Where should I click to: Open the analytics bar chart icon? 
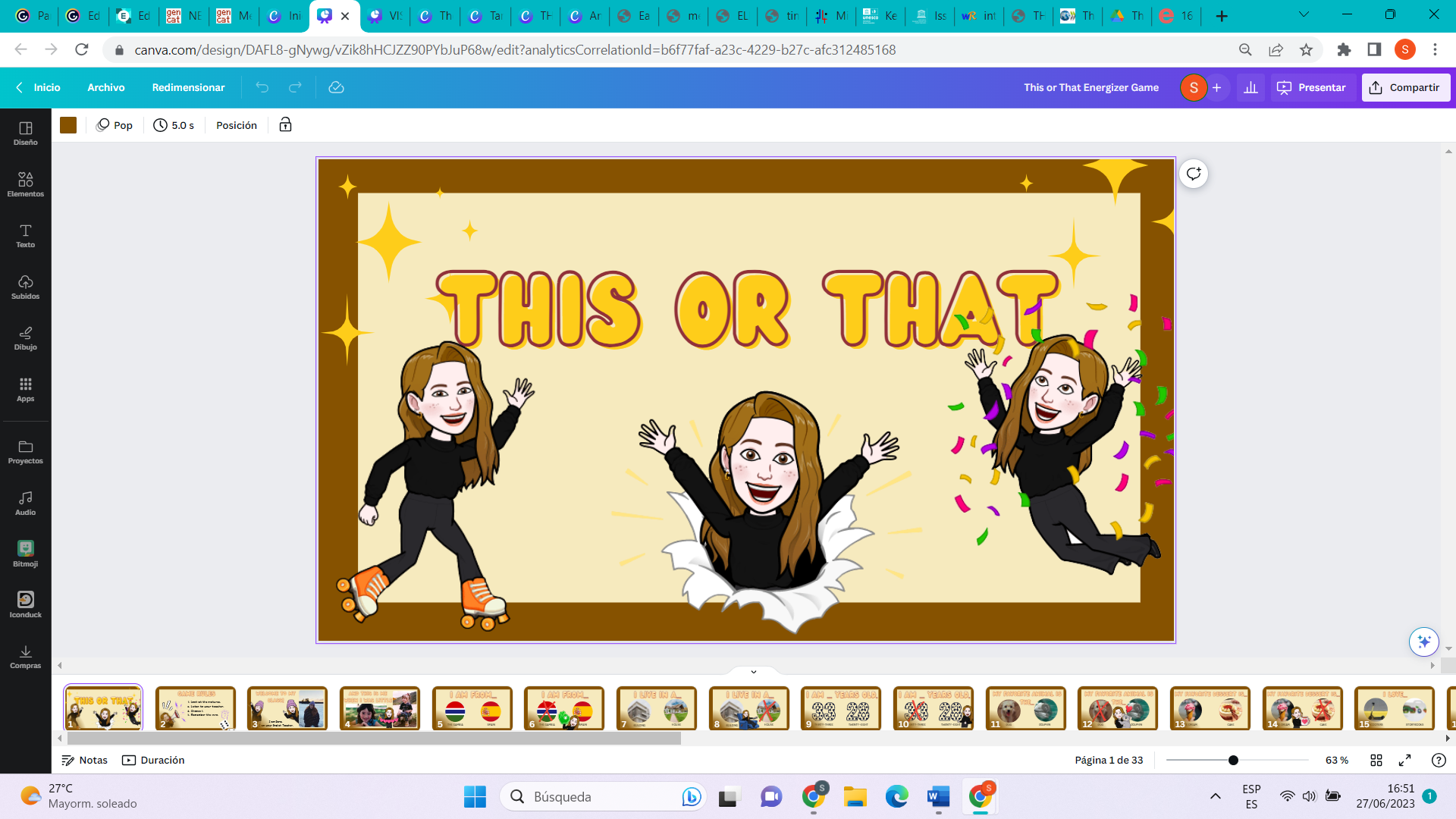pos(1250,87)
